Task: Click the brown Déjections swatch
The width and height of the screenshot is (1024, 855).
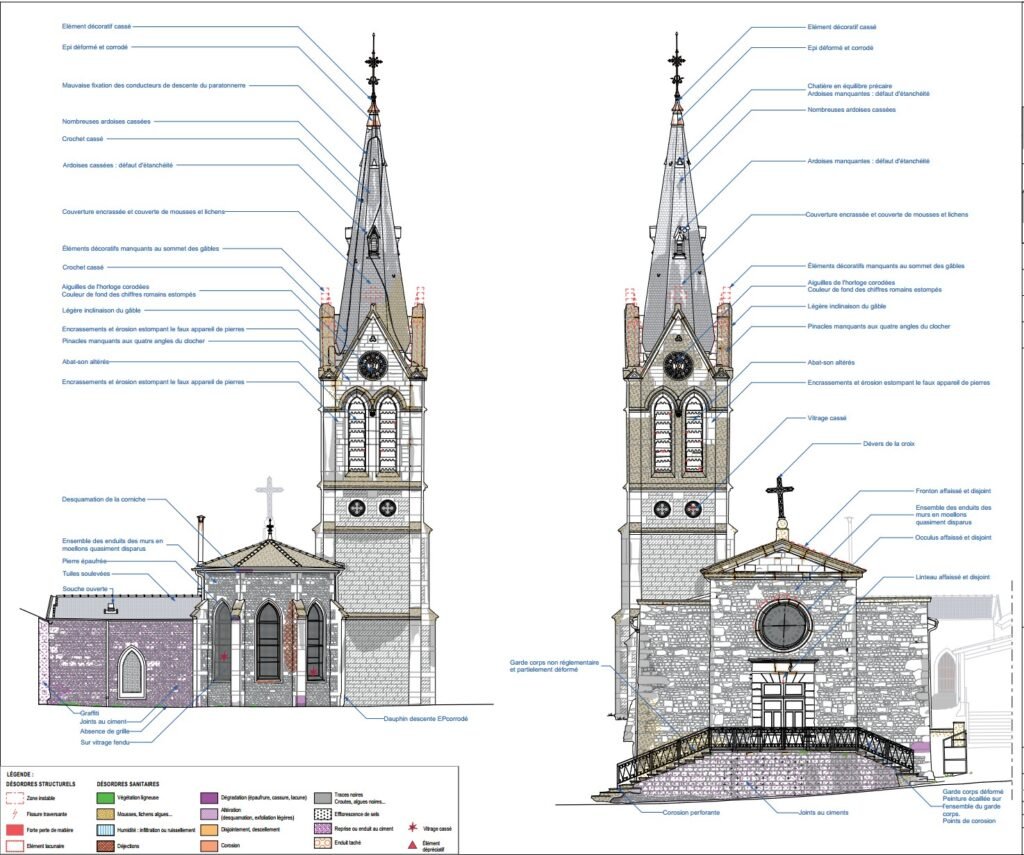Action: [x=104, y=846]
